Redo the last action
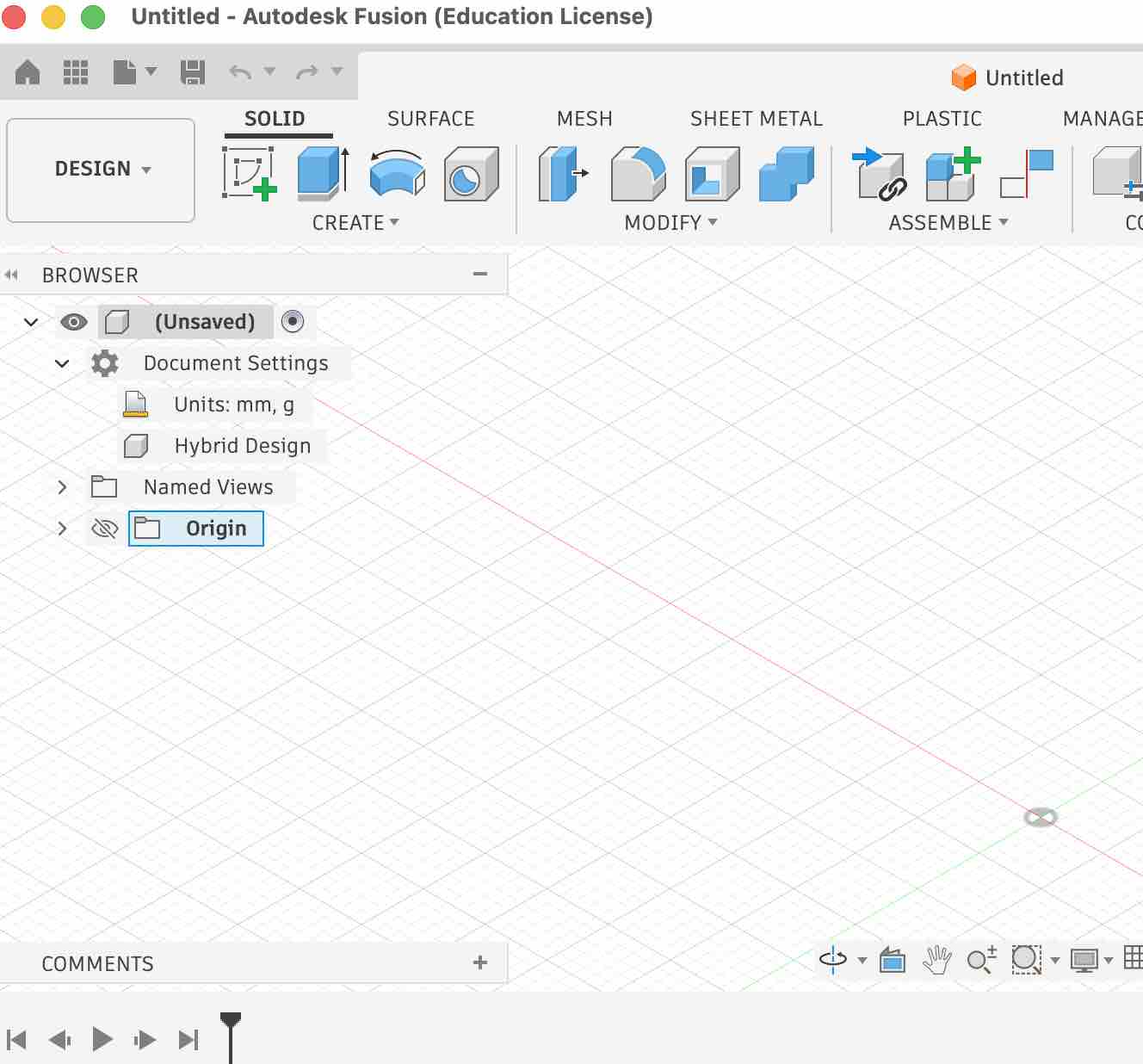 (x=307, y=71)
